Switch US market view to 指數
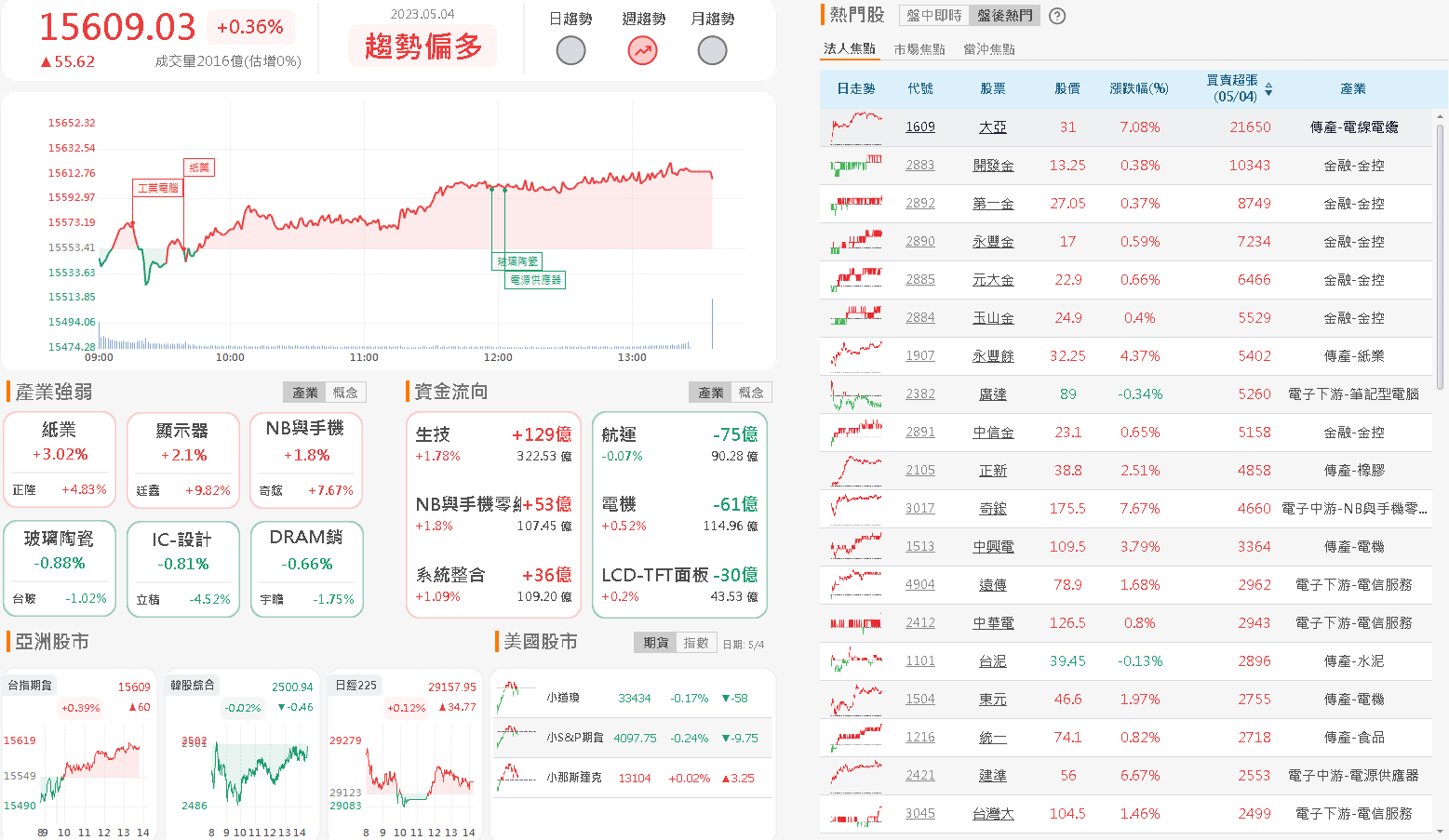 tap(696, 643)
